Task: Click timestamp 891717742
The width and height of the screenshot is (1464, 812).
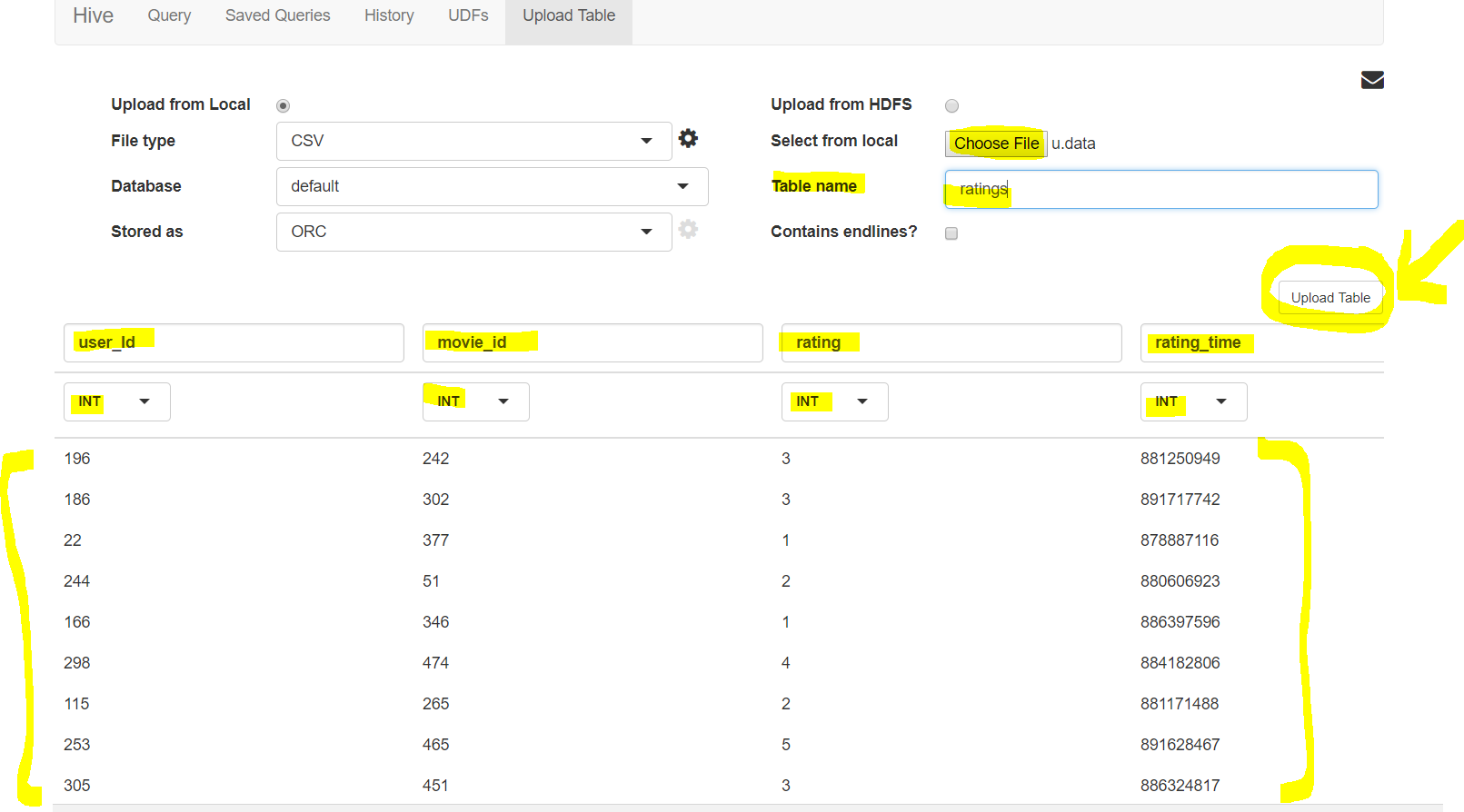Action: (x=1180, y=500)
